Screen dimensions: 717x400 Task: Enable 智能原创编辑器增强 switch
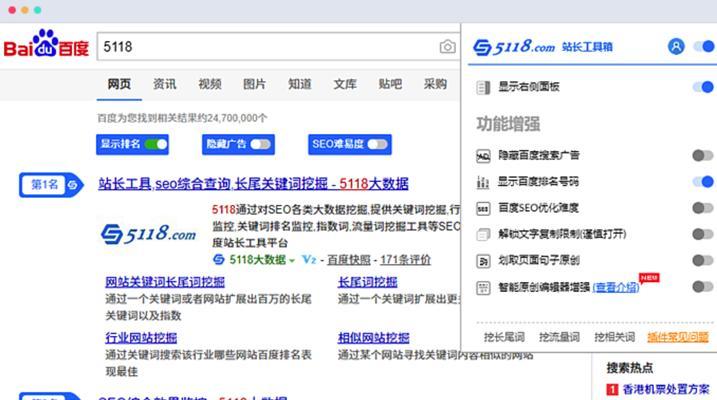(703, 287)
